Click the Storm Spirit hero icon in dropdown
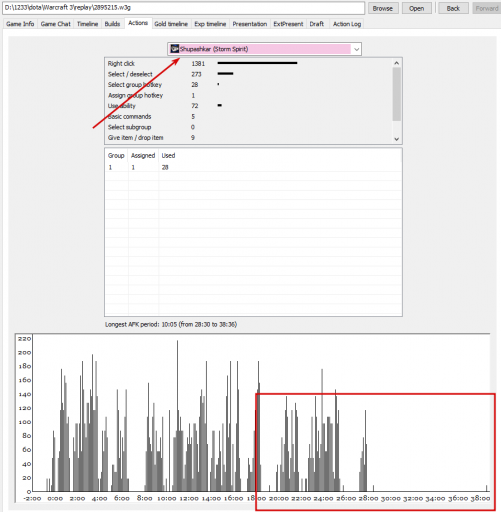 click(x=175, y=49)
